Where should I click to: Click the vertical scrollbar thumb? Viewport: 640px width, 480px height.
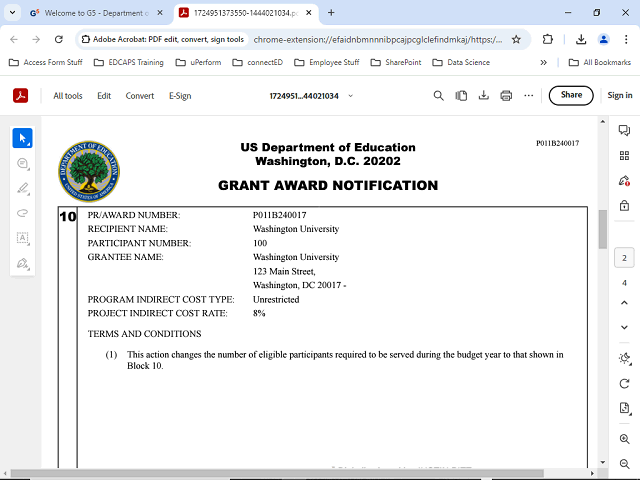point(602,229)
